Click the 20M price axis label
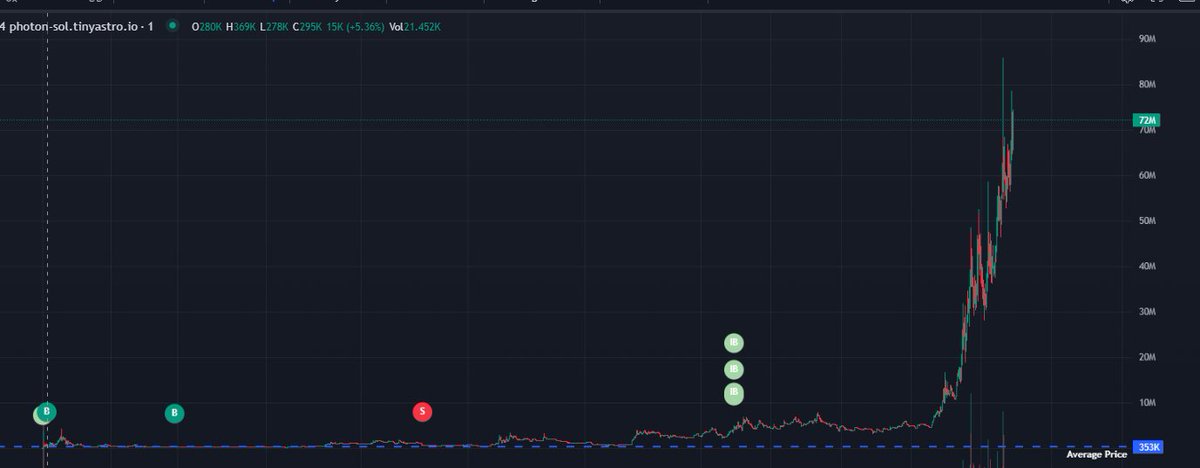 click(x=1147, y=358)
